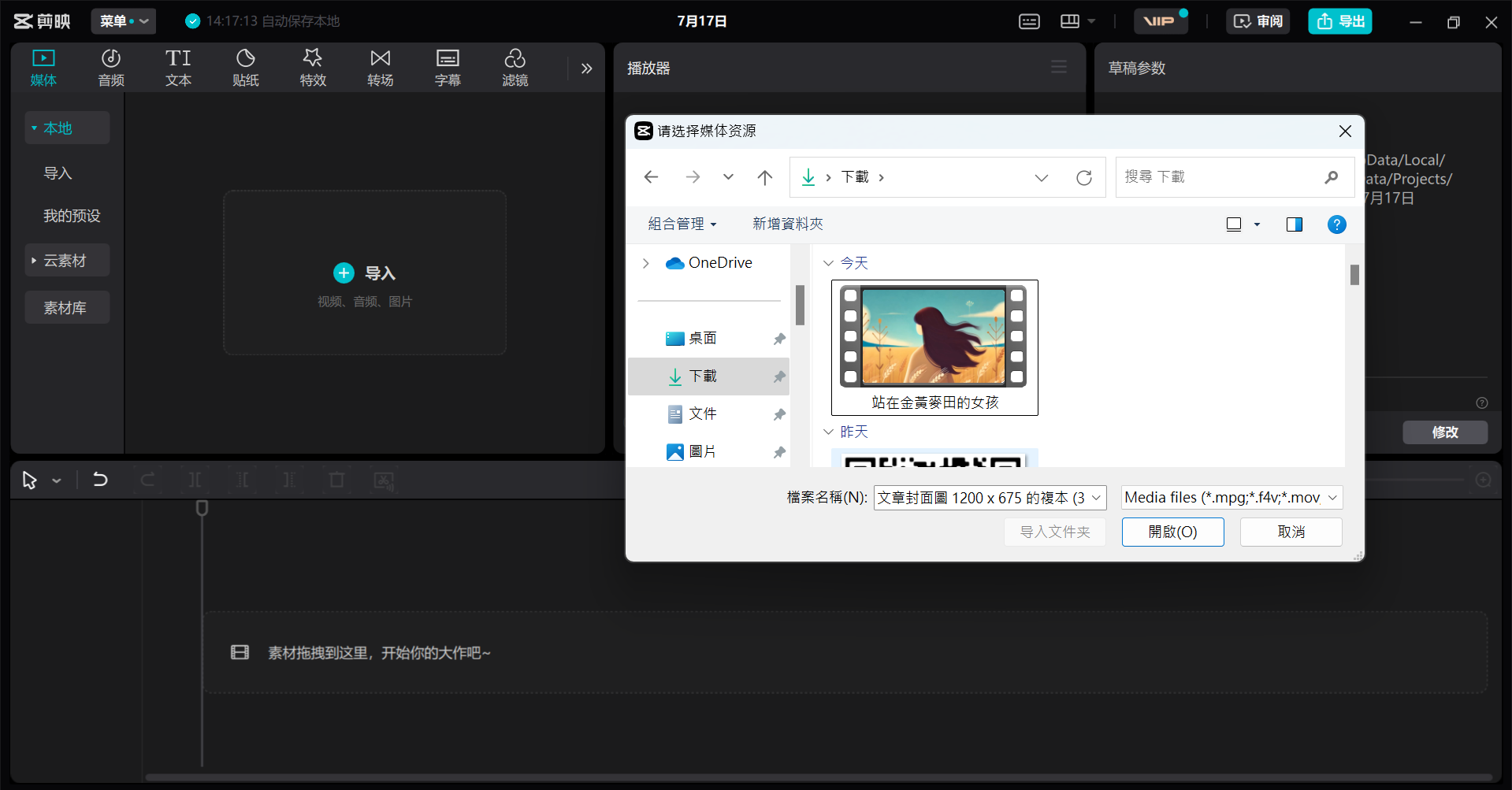Click the file list vertical scrollbar
The width and height of the screenshot is (1512, 790).
point(1354,275)
